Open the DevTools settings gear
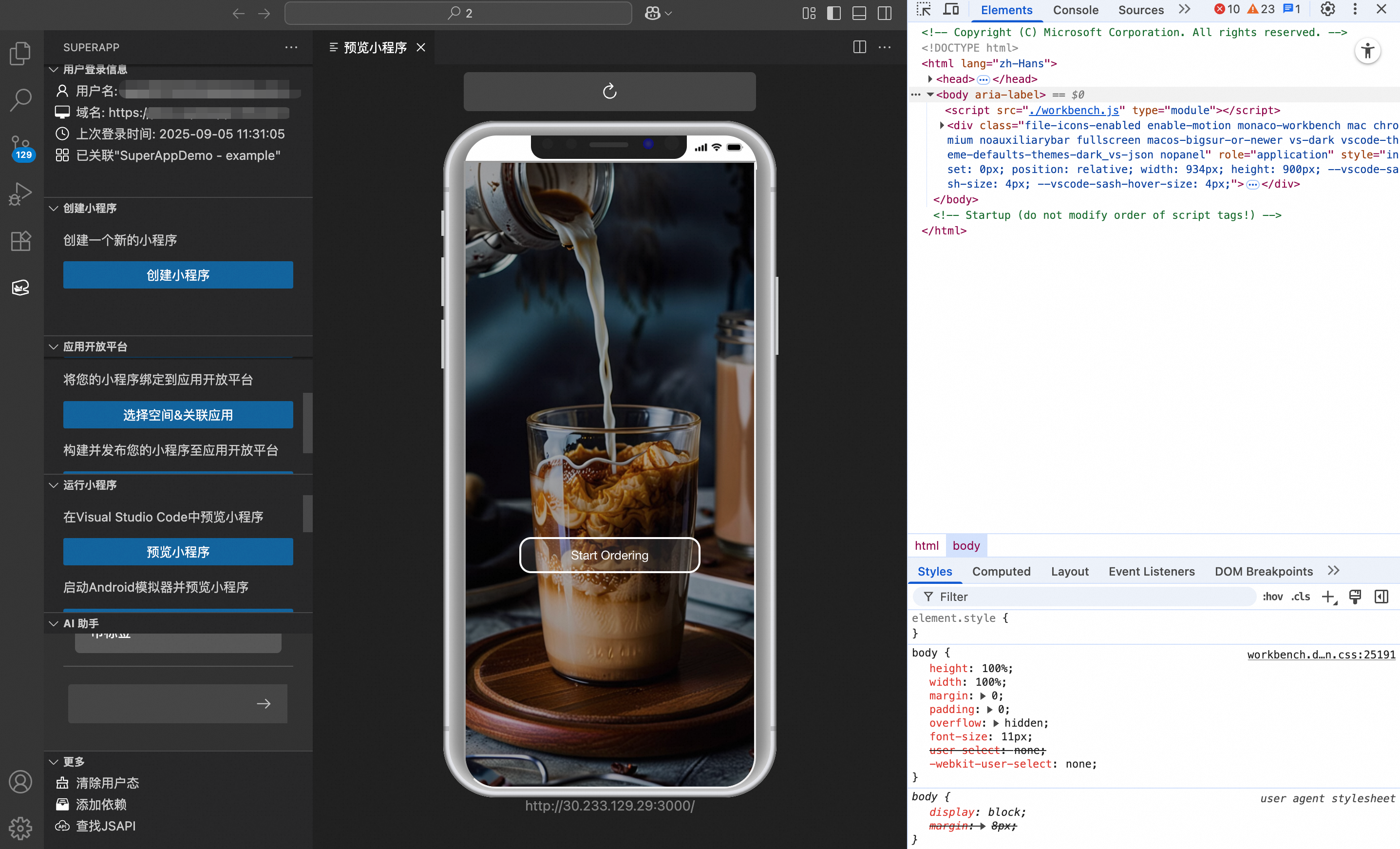Viewport: 1400px width, 849px height. [x=1327, y=10]
